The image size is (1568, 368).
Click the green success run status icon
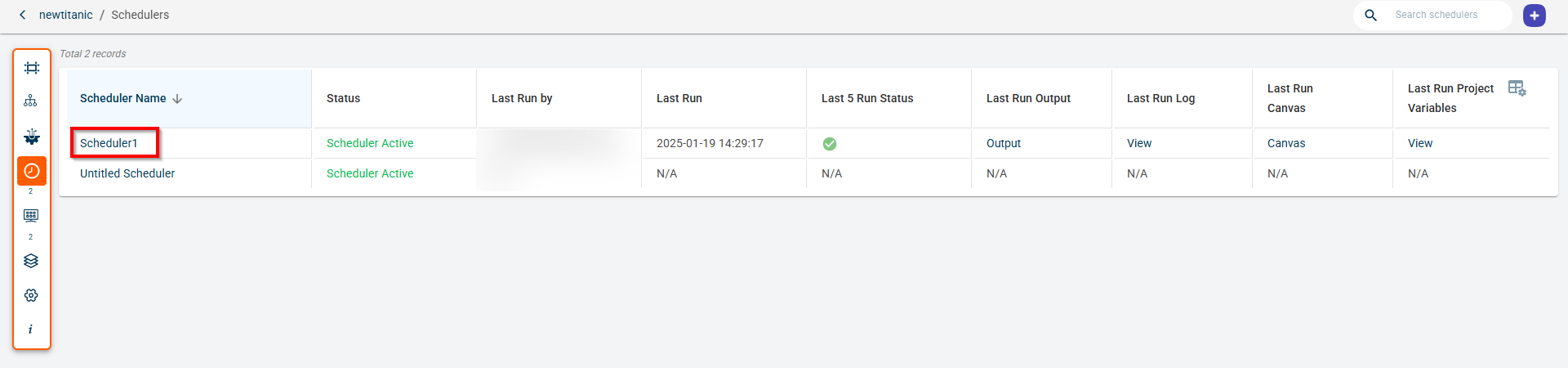(829, 144)
